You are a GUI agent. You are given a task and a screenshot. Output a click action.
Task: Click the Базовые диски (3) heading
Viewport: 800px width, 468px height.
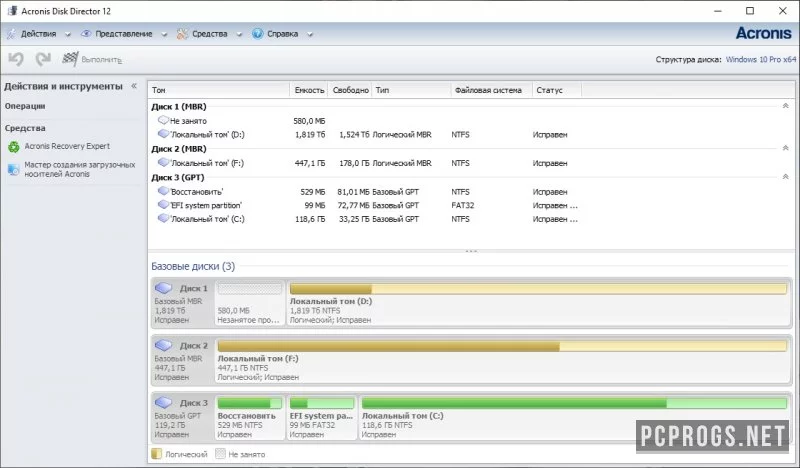click(x=193, y=266)
